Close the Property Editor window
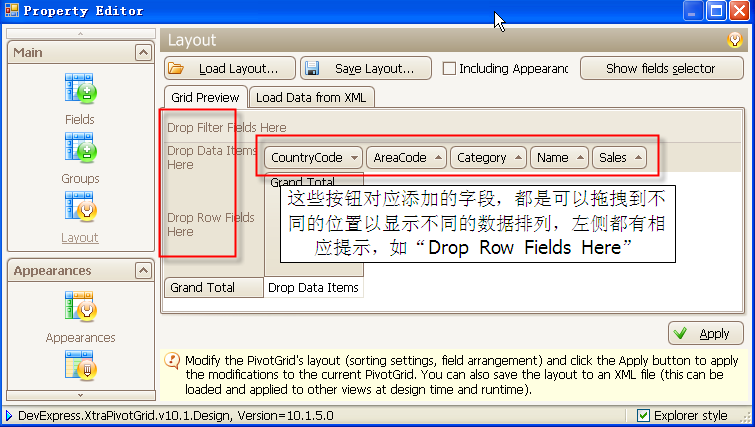 click(739, 11)
